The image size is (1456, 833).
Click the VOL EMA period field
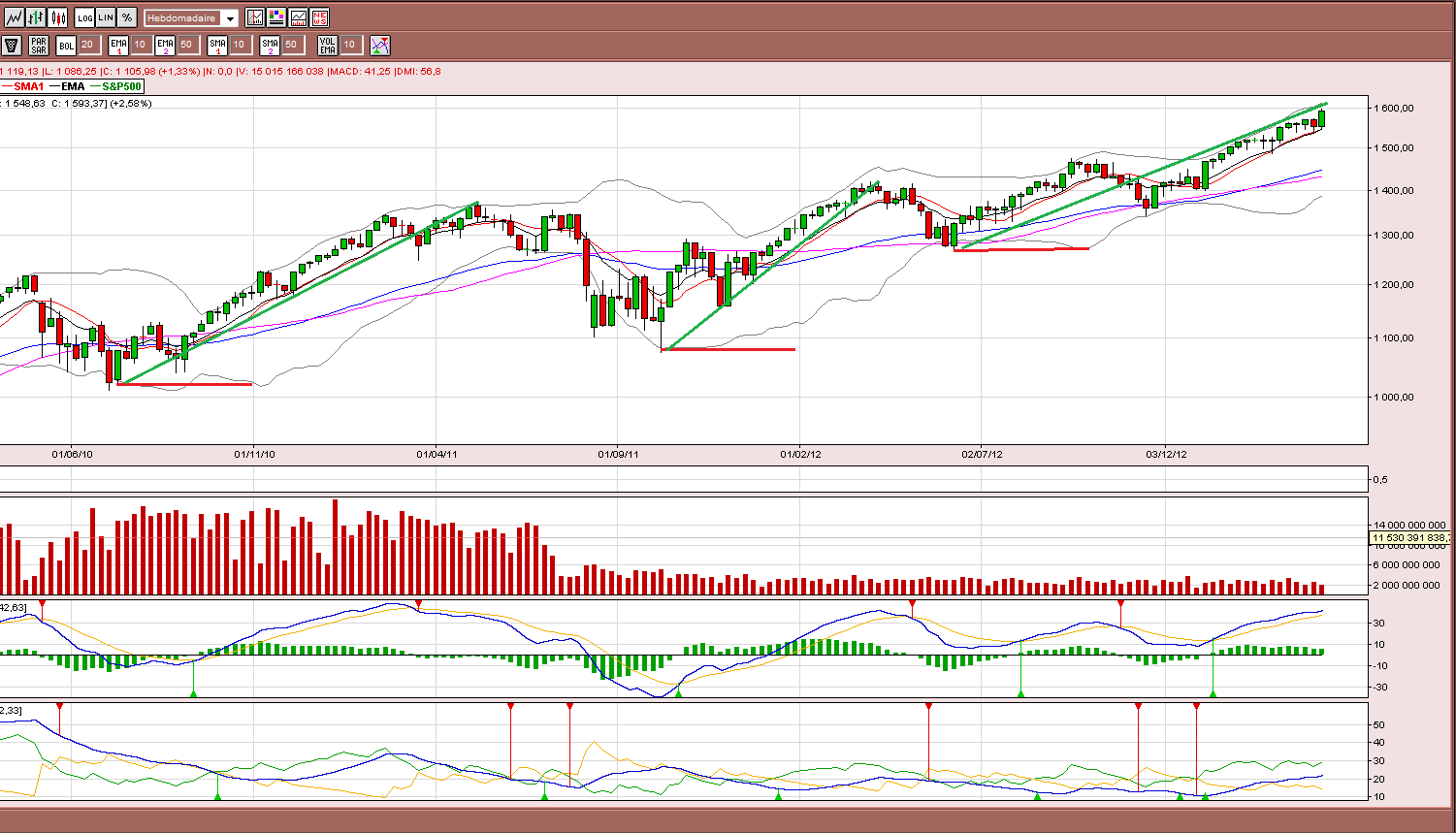tap(350, 45)
